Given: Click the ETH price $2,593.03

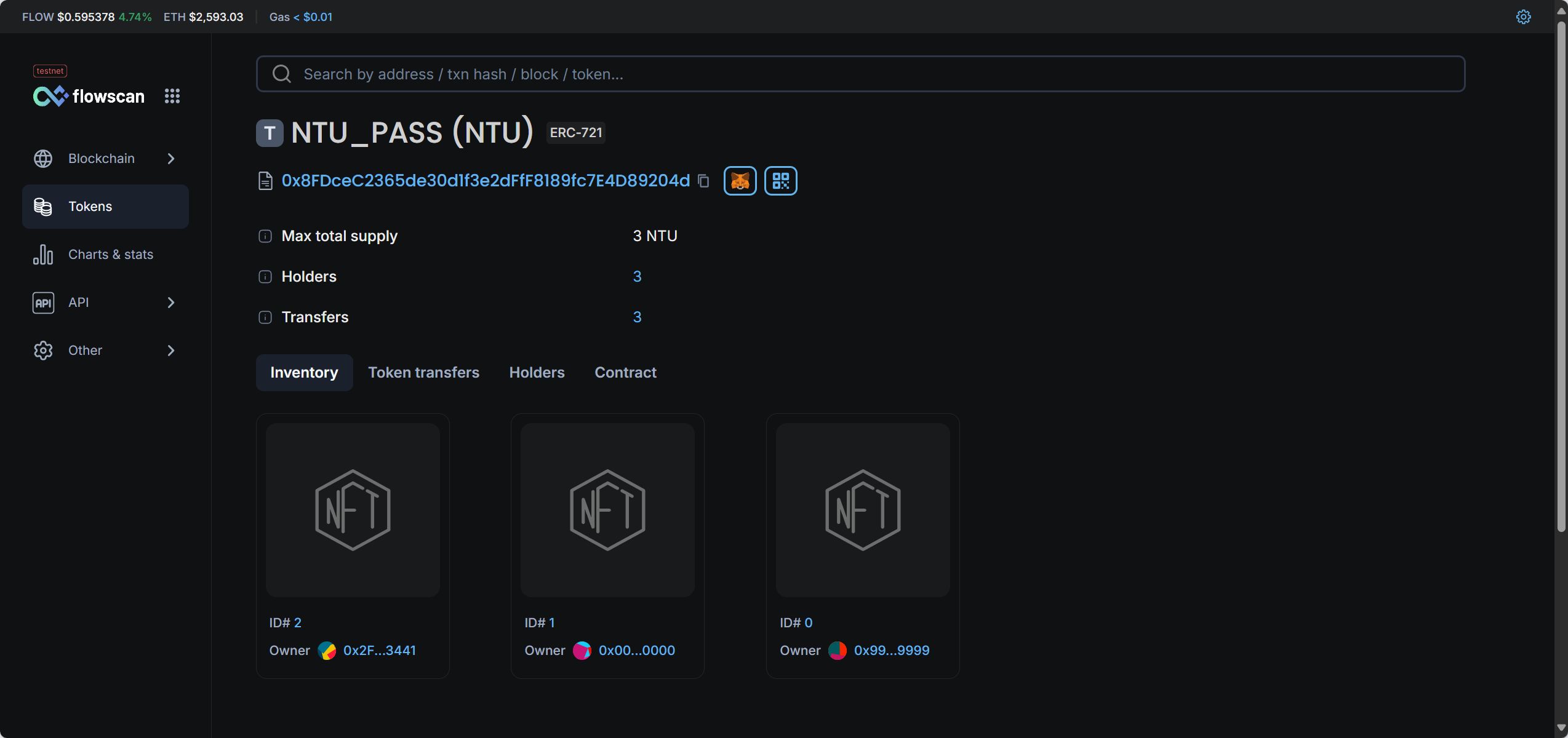Looking at the screenshot, I should (x=216, y=17).
